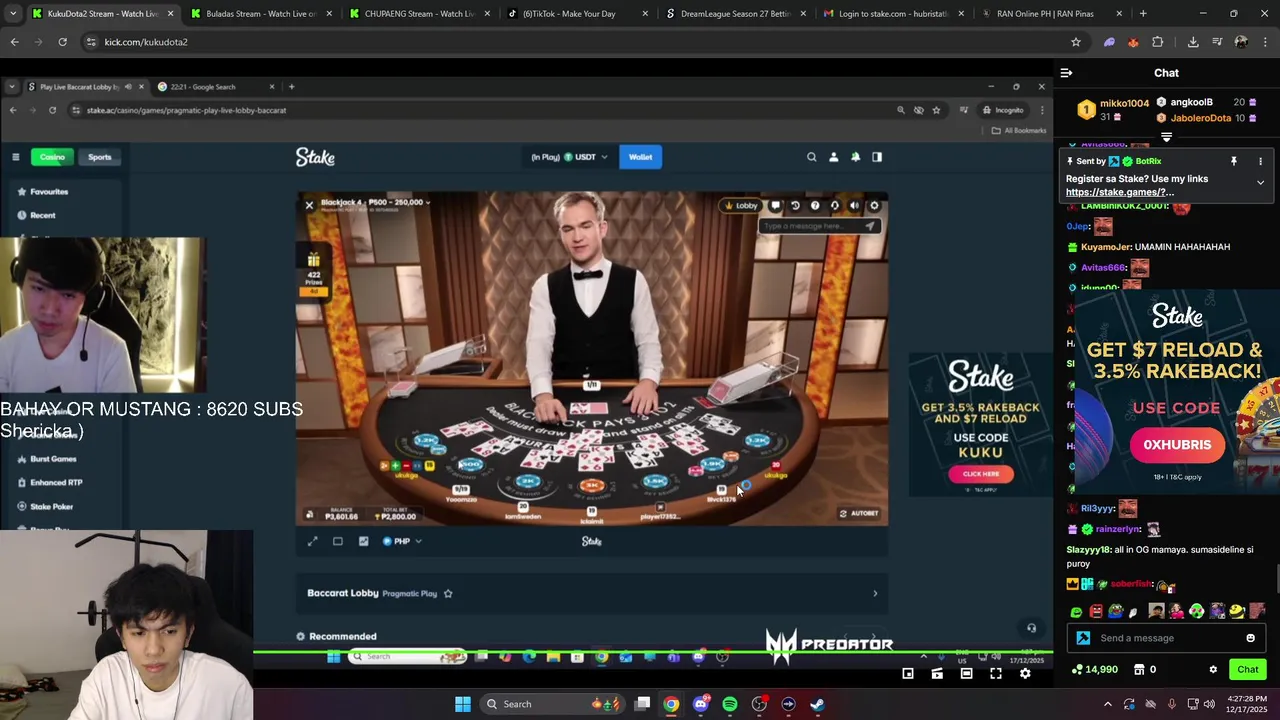The image size is (1280, 720).
Task: Open the PHP currency dropdown under game
Action: point(401,541)
